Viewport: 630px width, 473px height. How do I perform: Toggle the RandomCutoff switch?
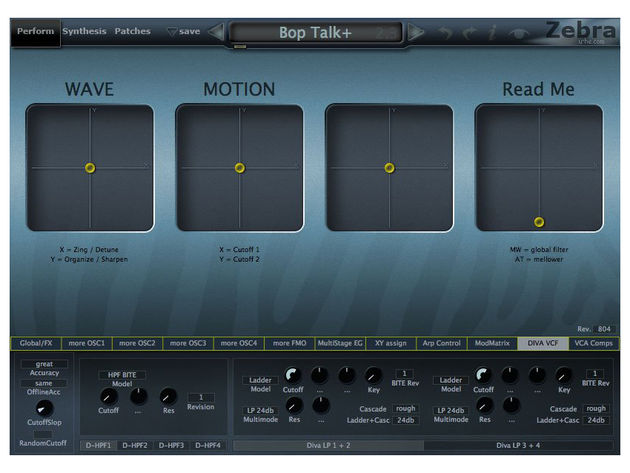tap(43, 435)
